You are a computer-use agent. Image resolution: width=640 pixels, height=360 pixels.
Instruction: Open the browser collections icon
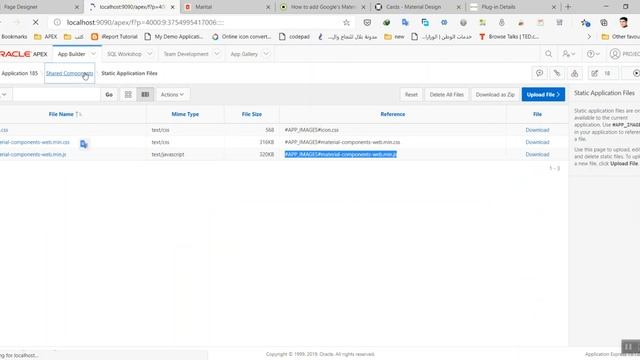coord(604,22)
